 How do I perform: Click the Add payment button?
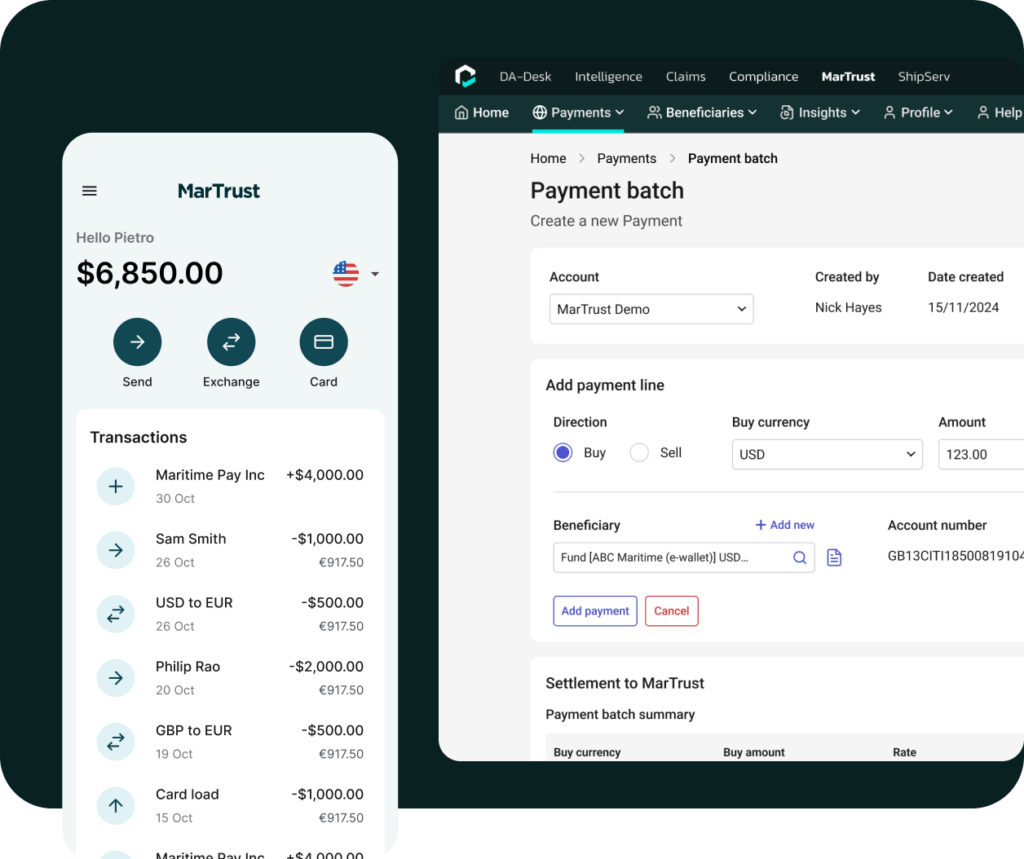(x=594, y=610)
